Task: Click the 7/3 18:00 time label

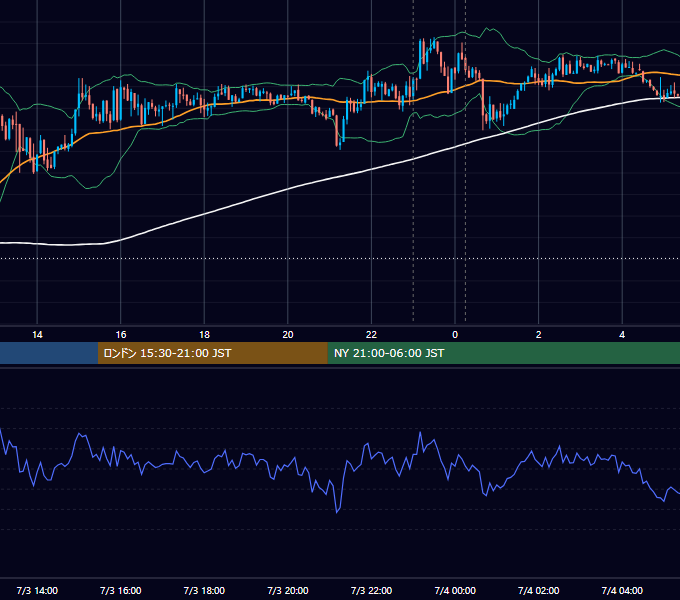Action: [204, 590]
